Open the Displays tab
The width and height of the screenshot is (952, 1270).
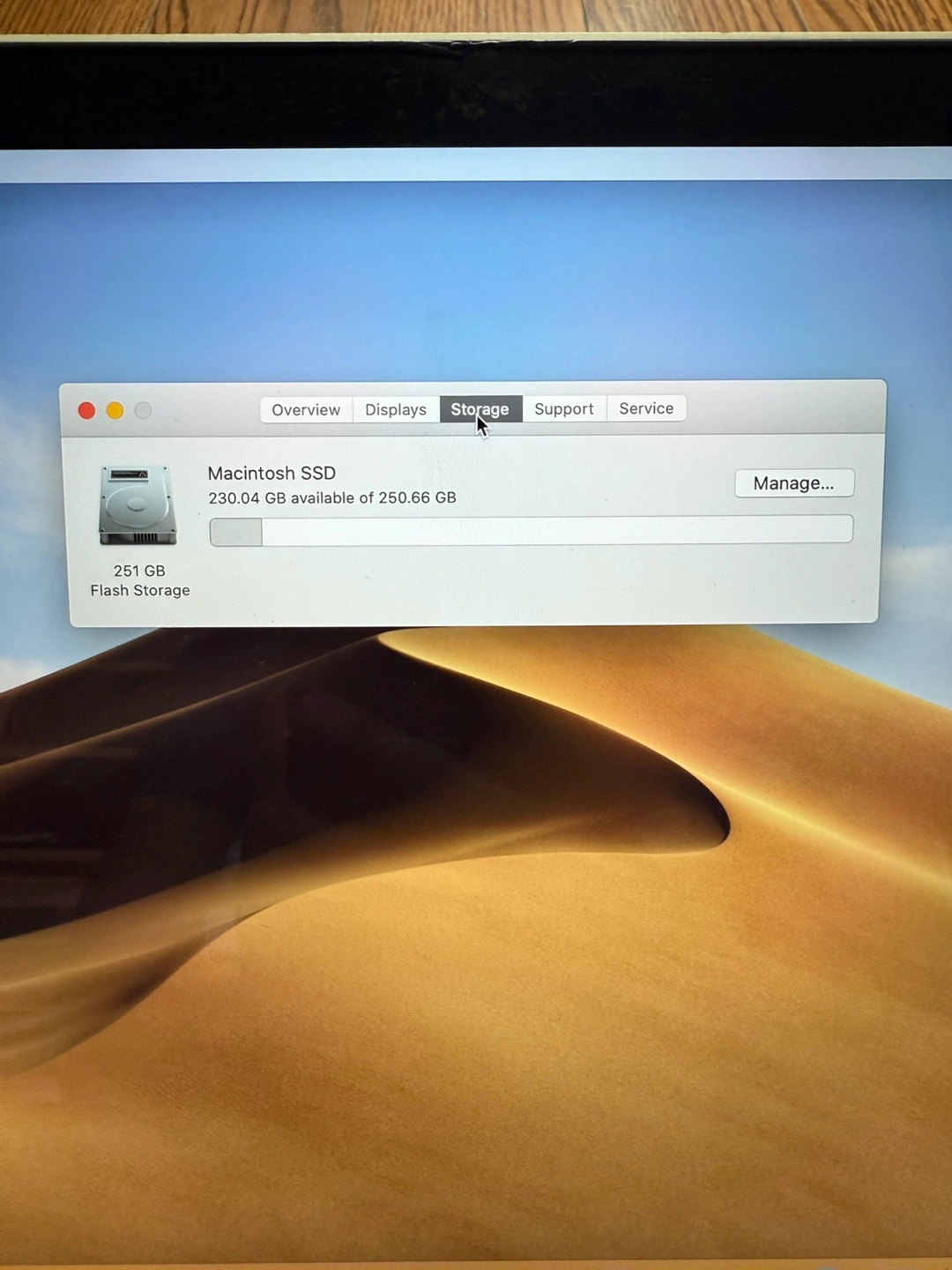pos(396,410)
